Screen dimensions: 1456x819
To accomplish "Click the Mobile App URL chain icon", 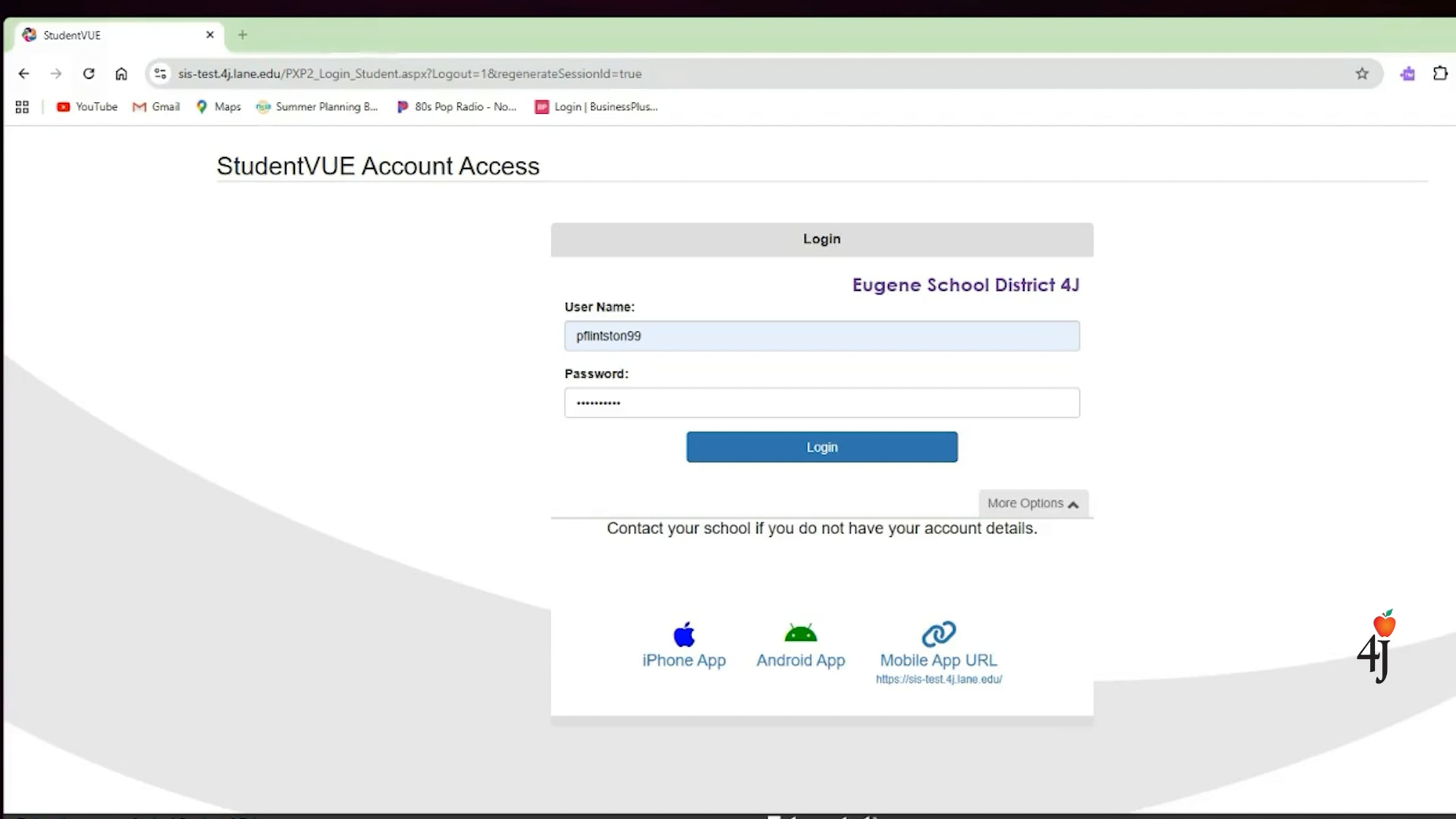I will click(939, 634).
